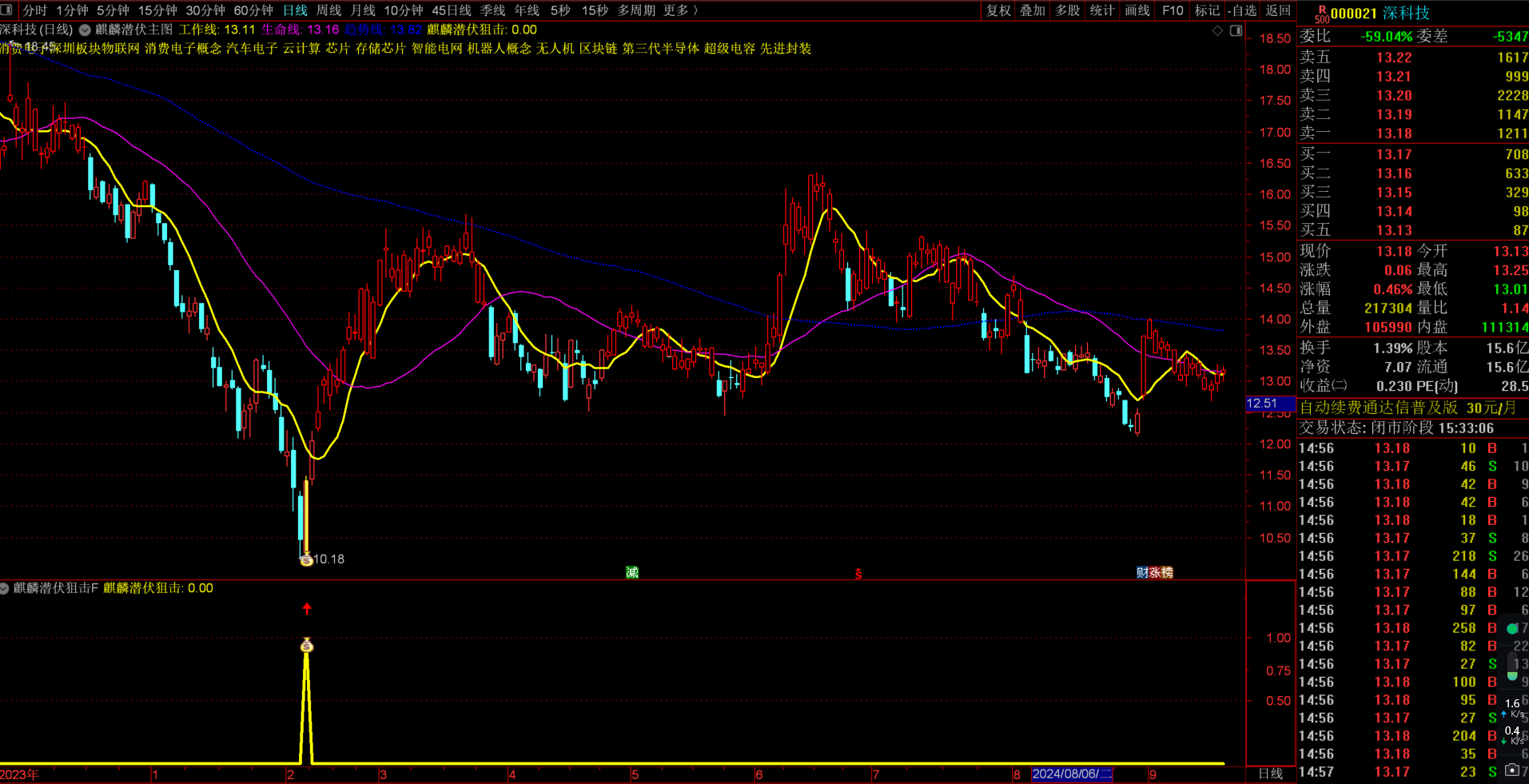Select the 季线 quarterly period tab
The height and width of the screenshot is (784, 1529).
[x=492, y=10]
